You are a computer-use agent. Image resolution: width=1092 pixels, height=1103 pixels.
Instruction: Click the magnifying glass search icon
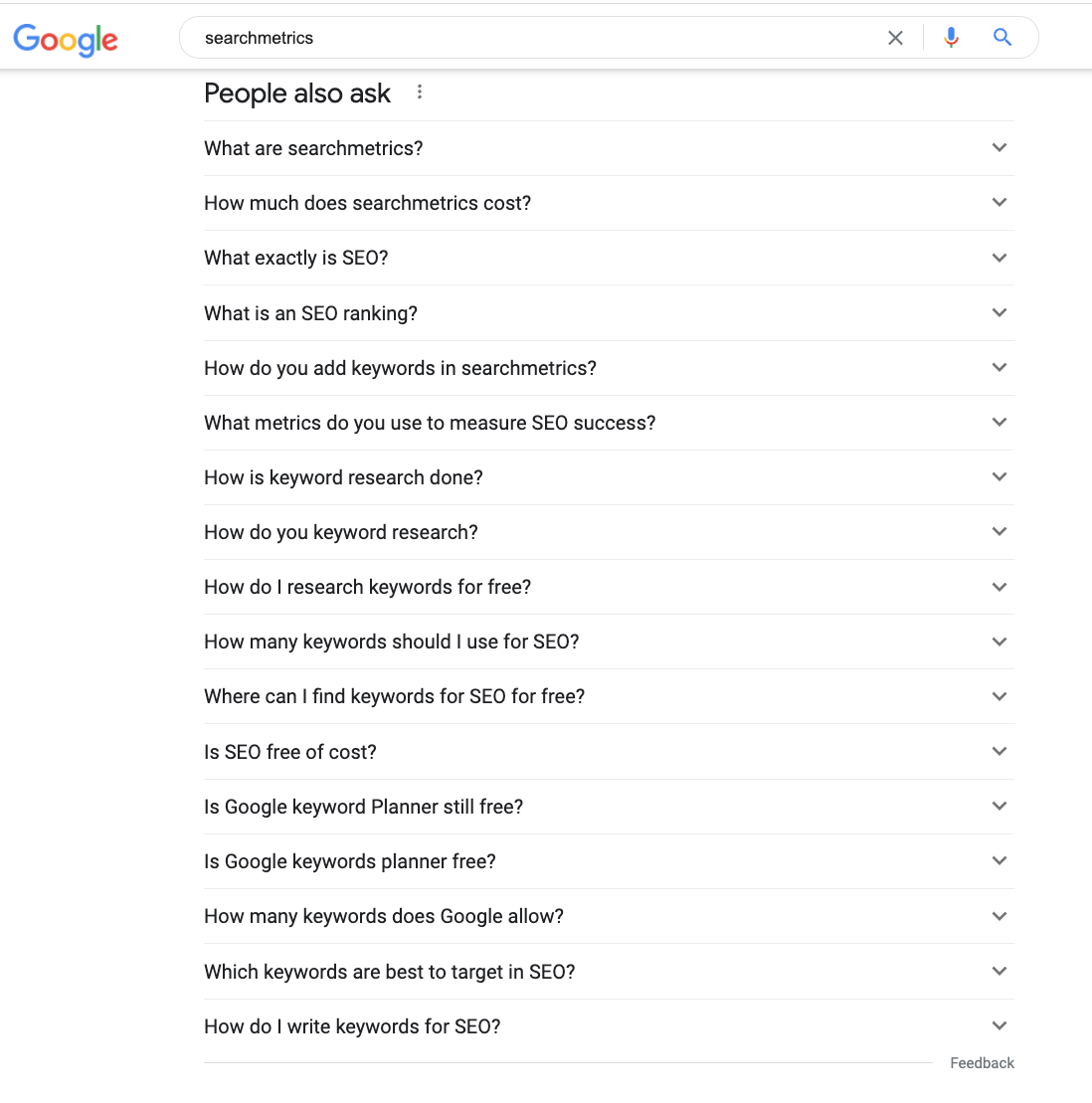pyautogui.click(x=1002, y=38)
